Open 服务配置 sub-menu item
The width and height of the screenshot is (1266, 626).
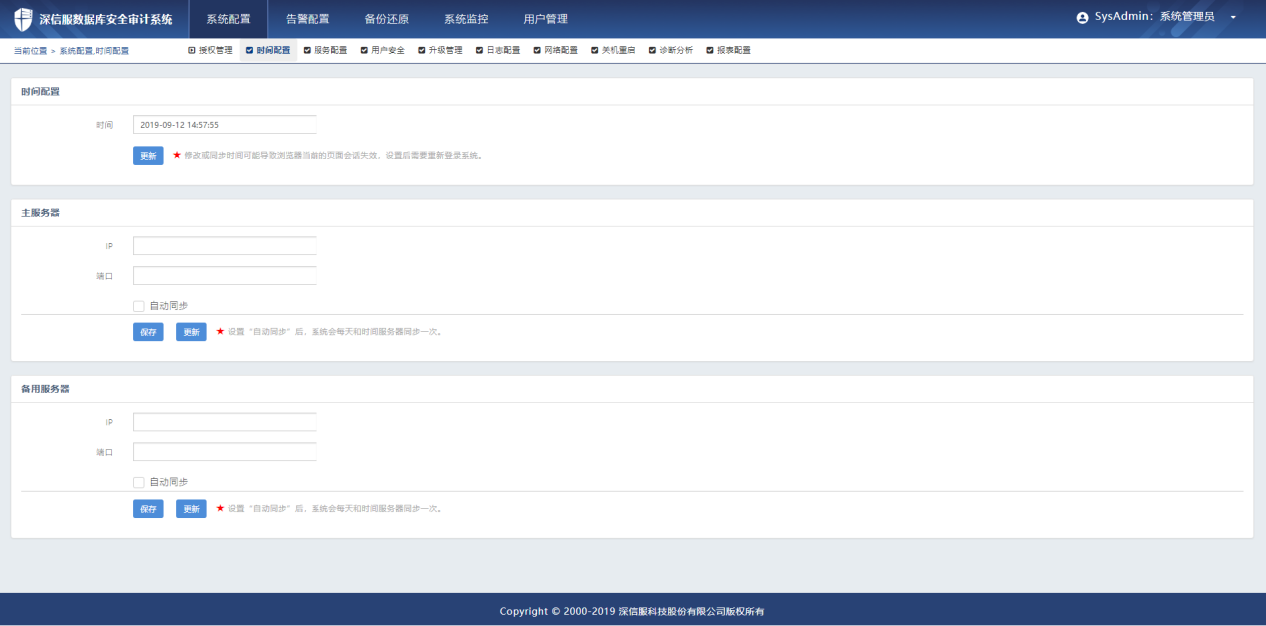click(x=325, y=50)
